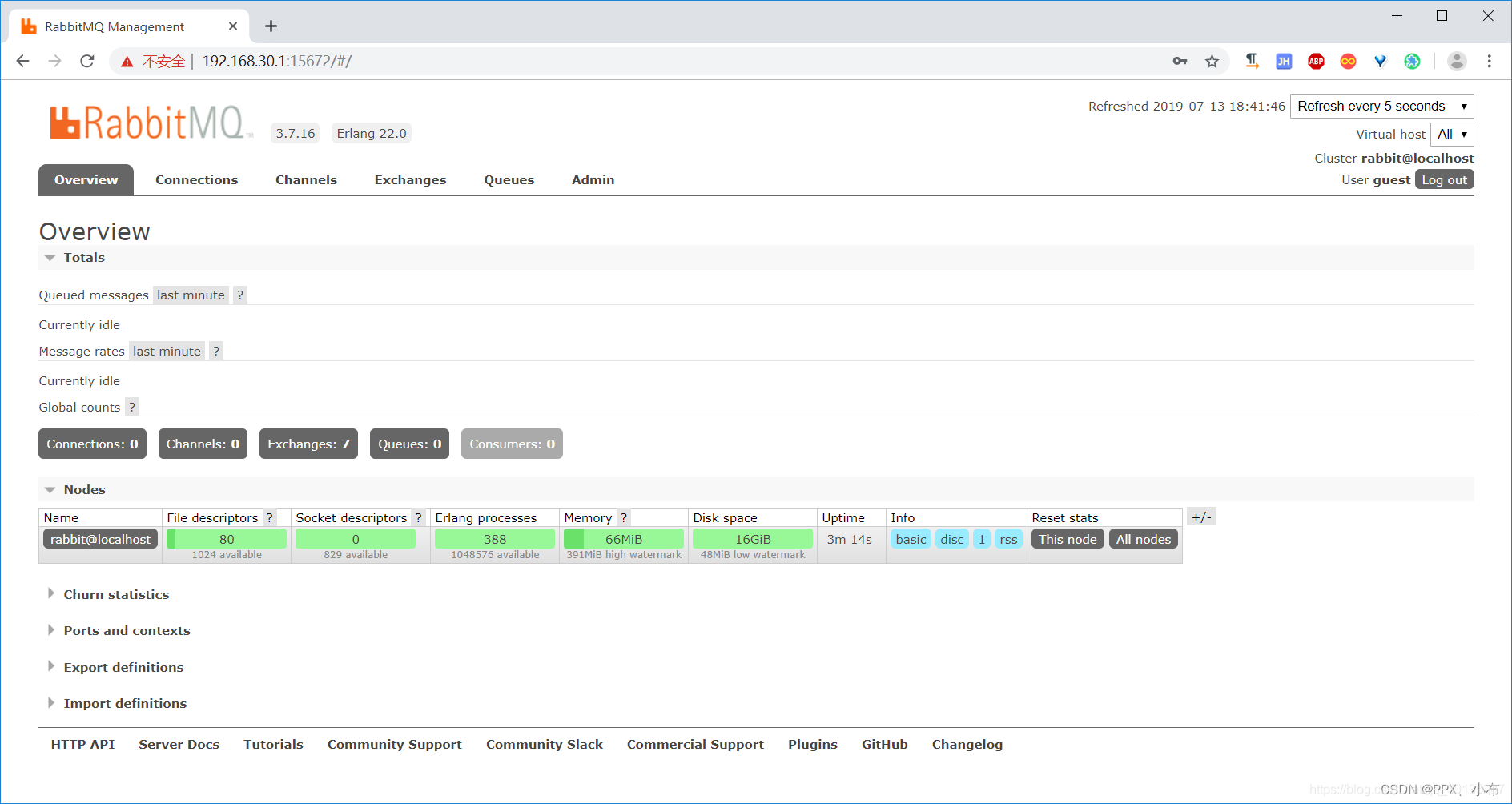Reset stats for All nodes
This screenshot has height=804, width=1512.
[x=1144, y=539]
